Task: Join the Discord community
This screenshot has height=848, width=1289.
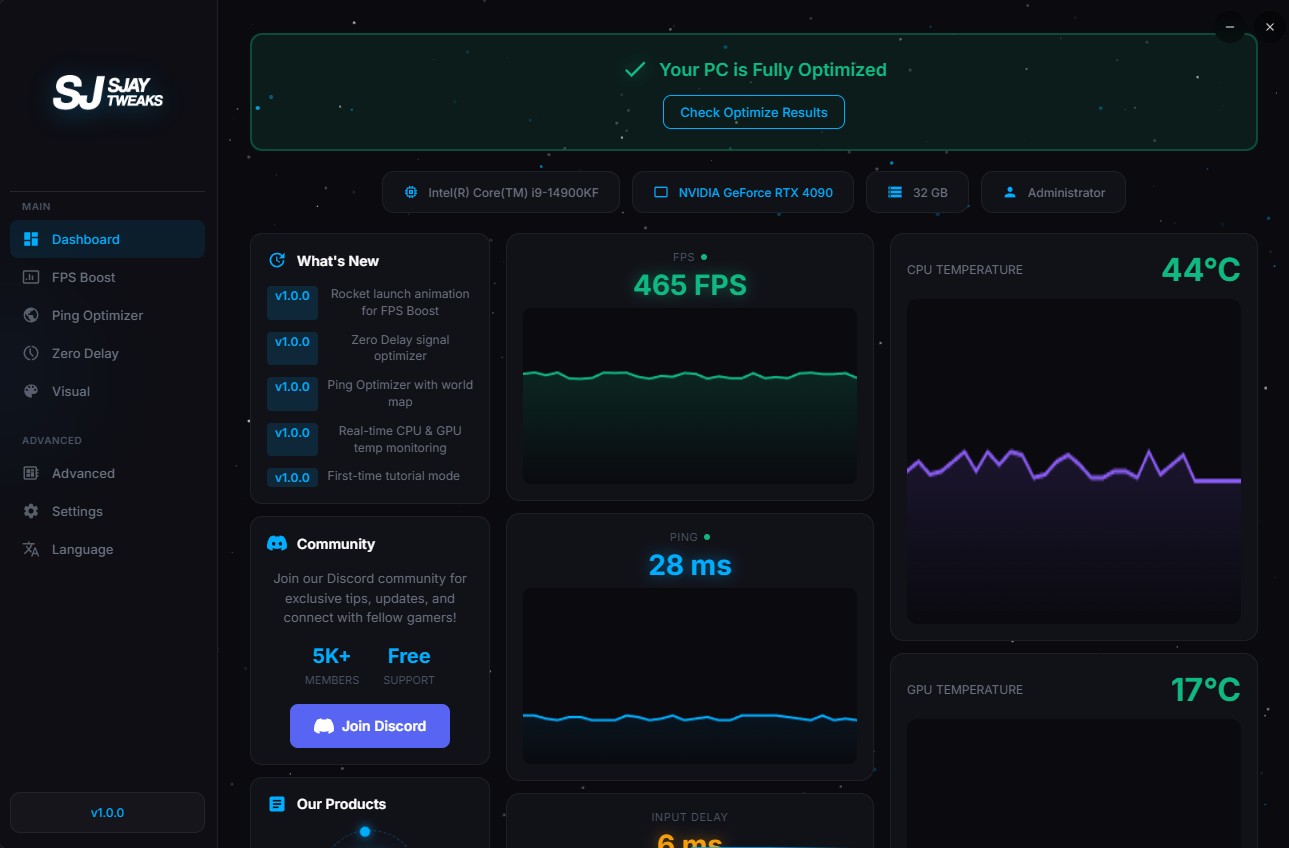Action: (x=370, y=726)
